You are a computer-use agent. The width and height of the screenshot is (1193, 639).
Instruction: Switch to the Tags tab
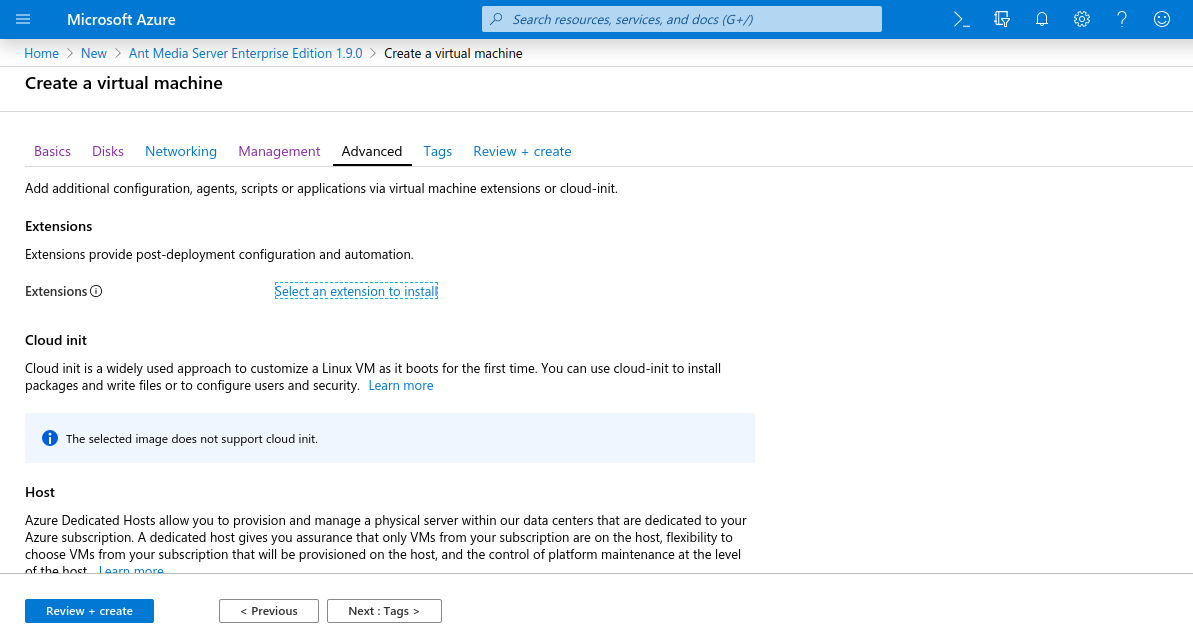coord(437,151)
